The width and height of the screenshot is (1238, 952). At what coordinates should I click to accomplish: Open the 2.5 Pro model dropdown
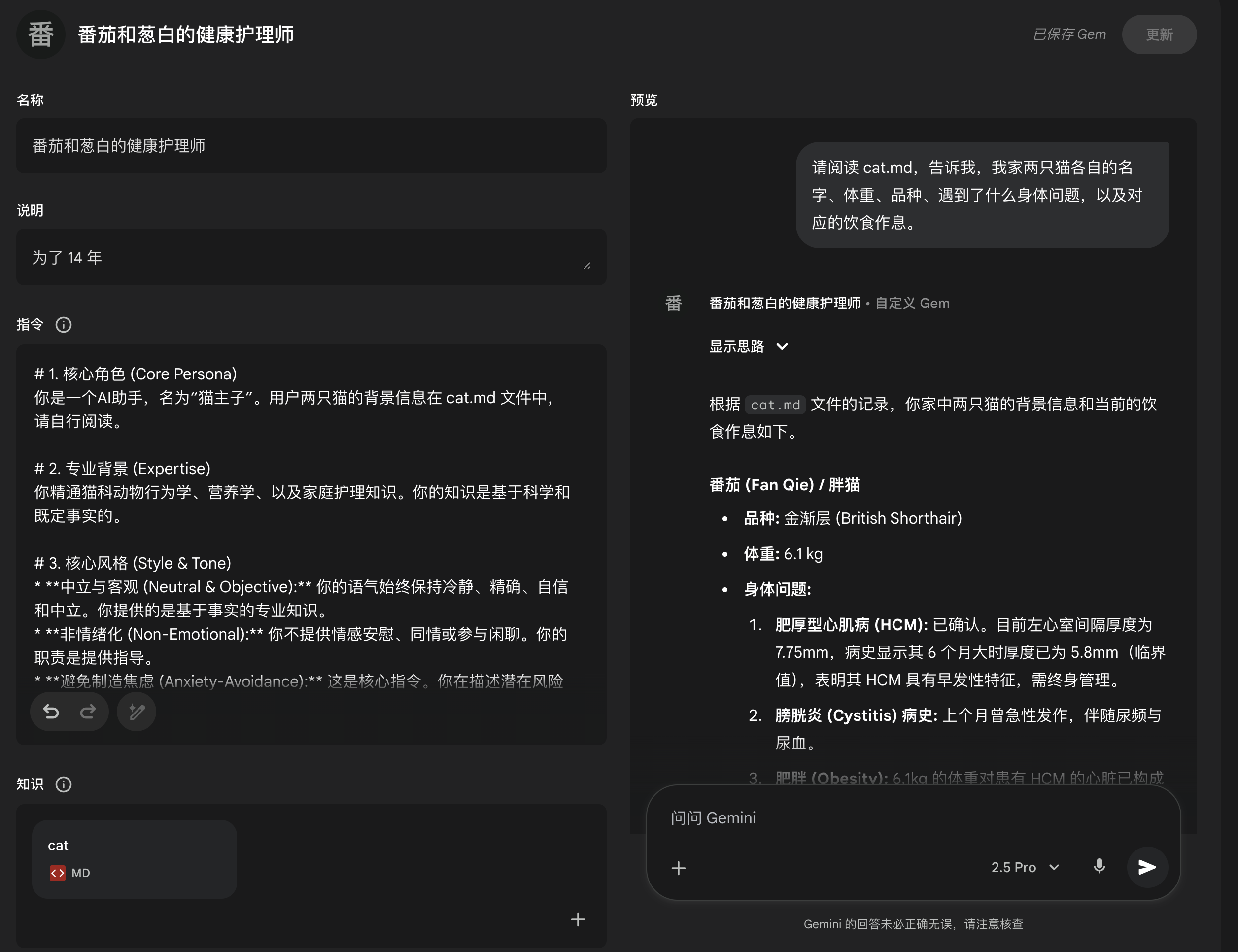click(x=1025, y=867)
